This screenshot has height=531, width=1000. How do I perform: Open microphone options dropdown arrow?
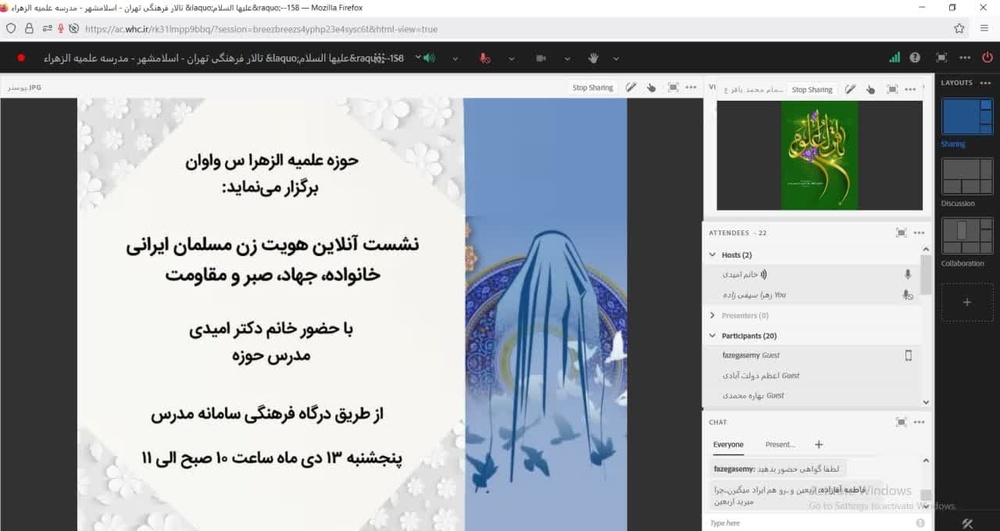511,59
